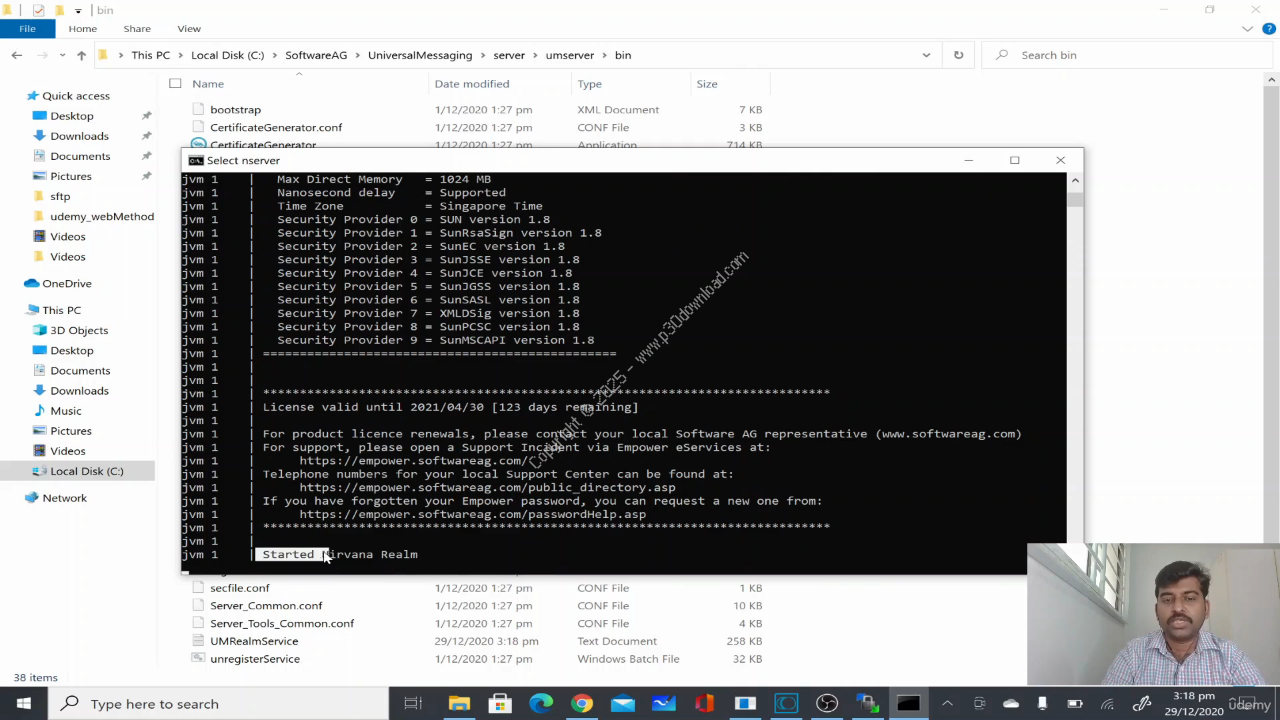The width and height of the screenshot is (1280, 720).
Task: Open Microsoft Store from taskbar
Action: [x=500, y=704]
